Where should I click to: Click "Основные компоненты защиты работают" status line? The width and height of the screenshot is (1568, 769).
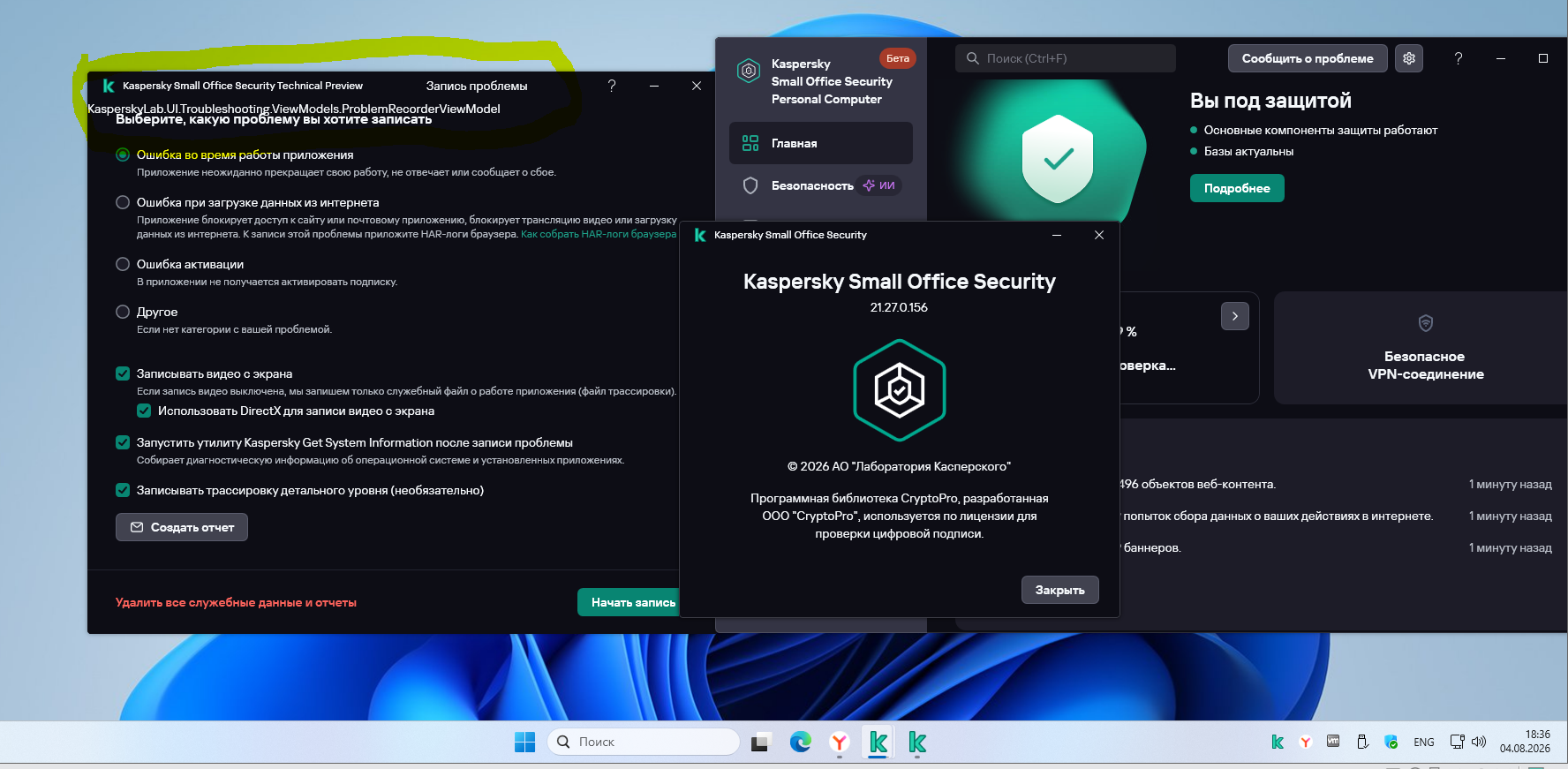tap(1321, 130)
